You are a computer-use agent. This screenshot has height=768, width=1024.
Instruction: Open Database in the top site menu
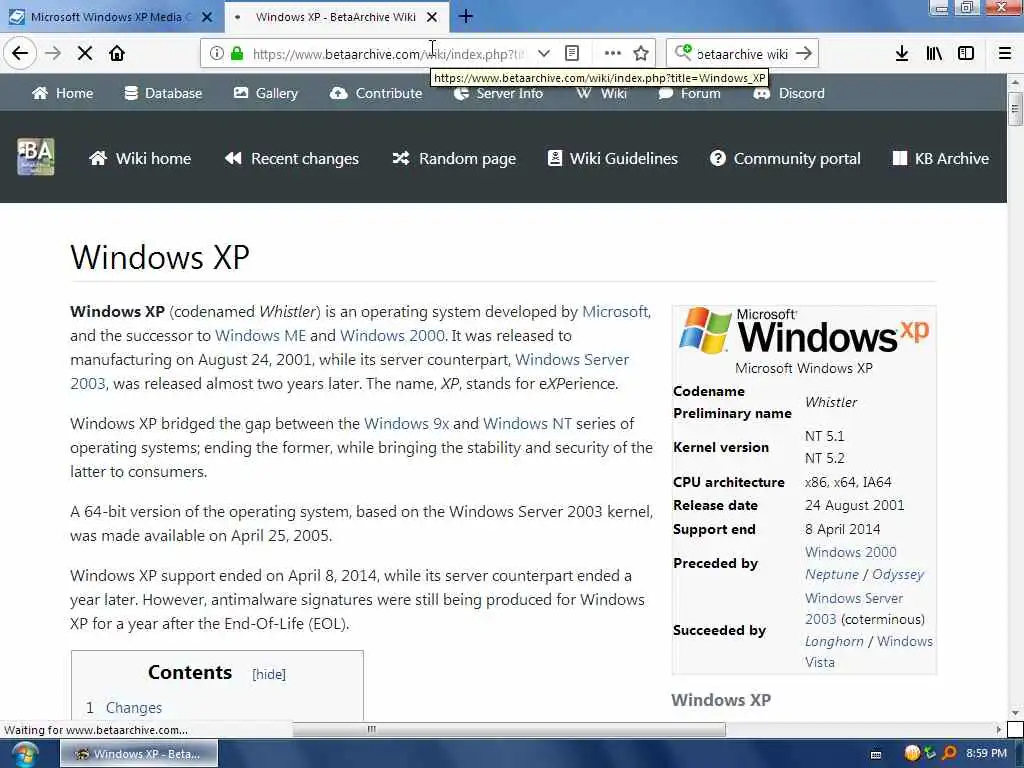(163, 93)
